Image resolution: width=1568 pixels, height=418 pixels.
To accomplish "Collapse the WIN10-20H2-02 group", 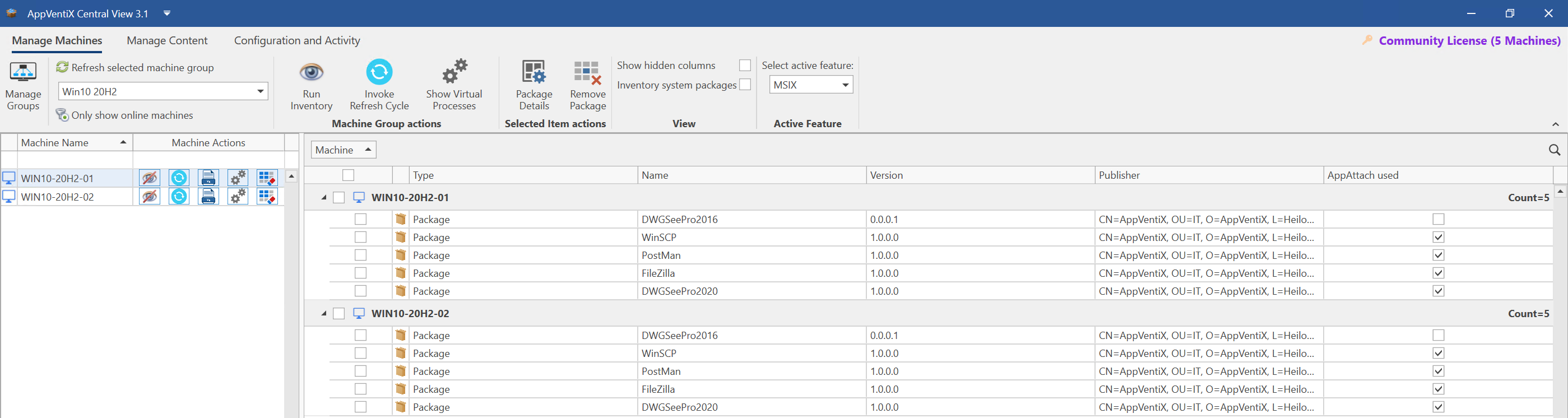I will pyautogui.click(x=324, y=314).
